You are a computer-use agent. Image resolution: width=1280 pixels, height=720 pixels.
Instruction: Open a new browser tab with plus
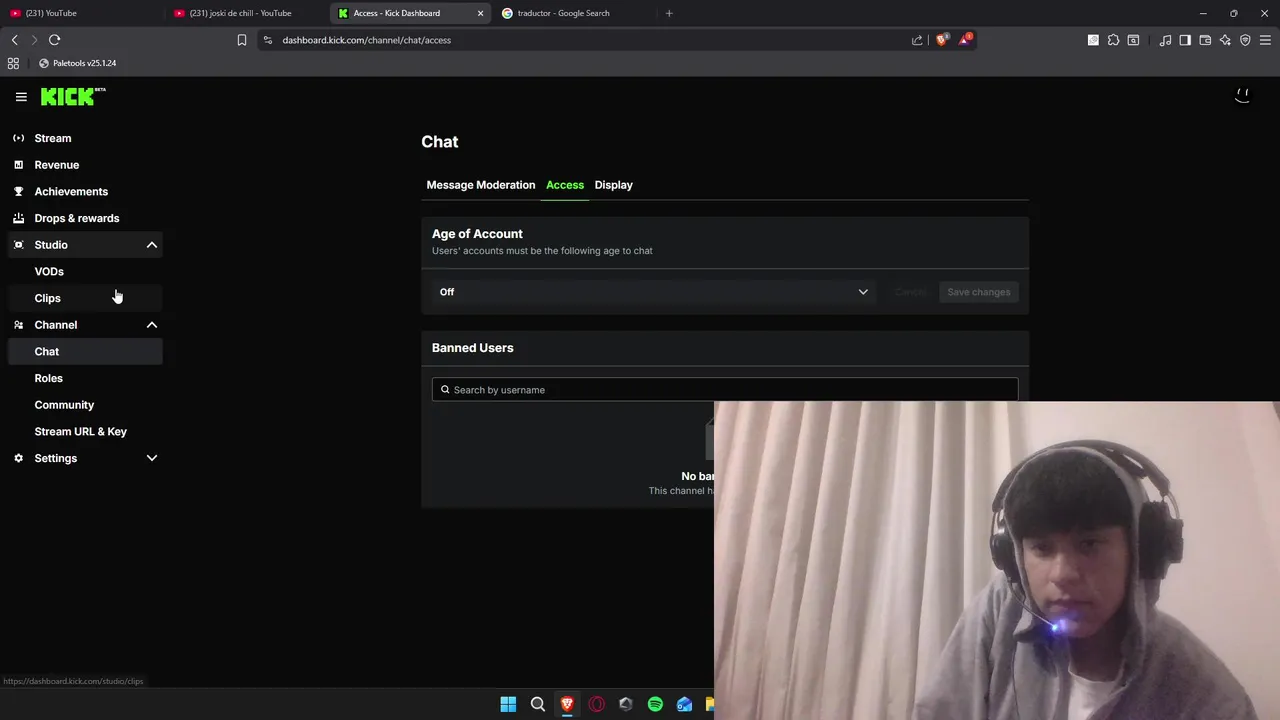(x=669, y=13)
